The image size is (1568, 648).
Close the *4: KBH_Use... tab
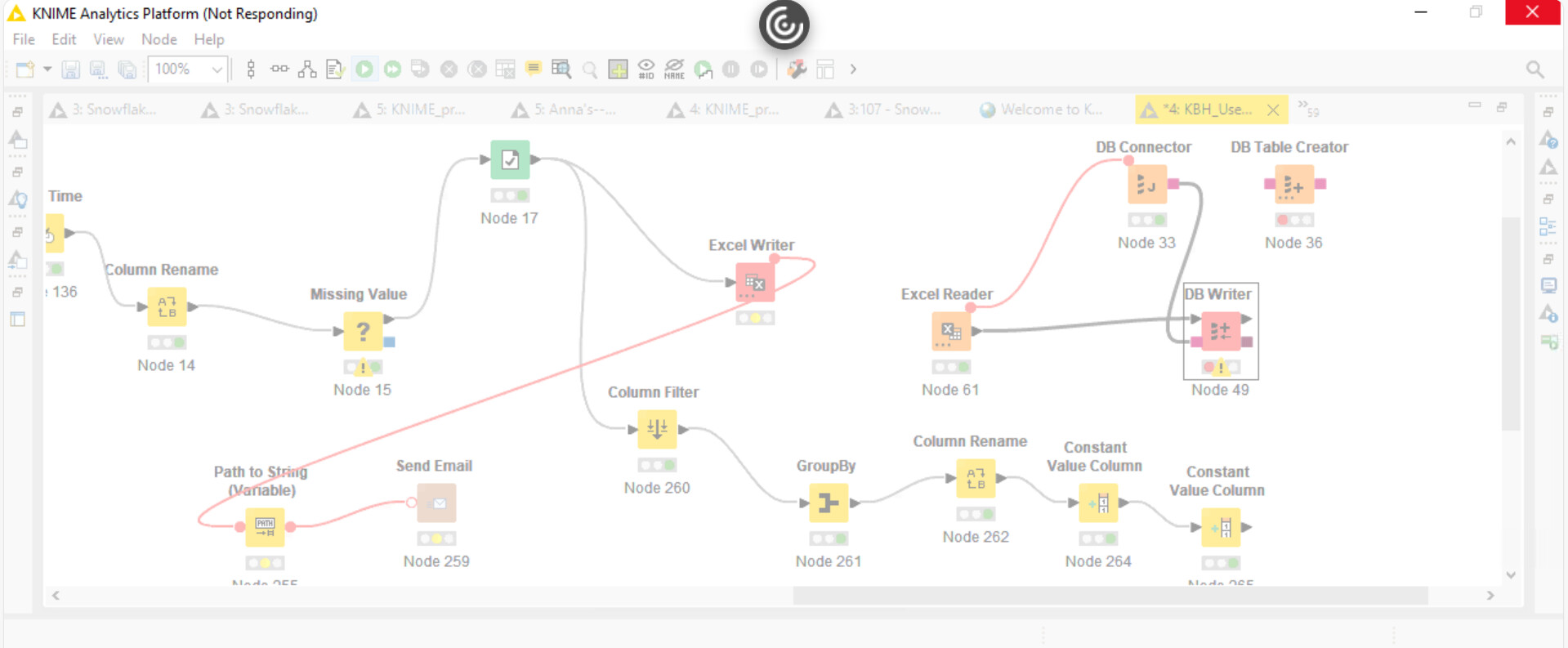(x=1273, y=109)
